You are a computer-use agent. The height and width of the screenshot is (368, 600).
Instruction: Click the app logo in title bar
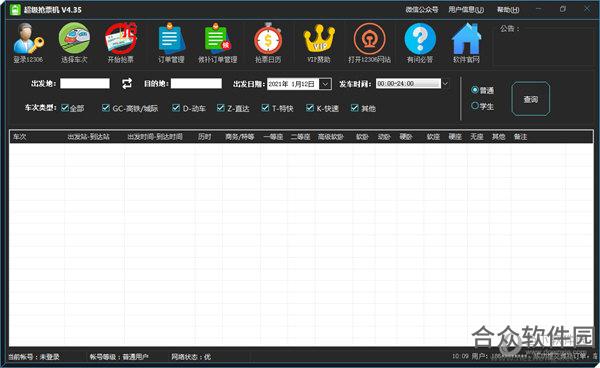[x=15, y=10]
